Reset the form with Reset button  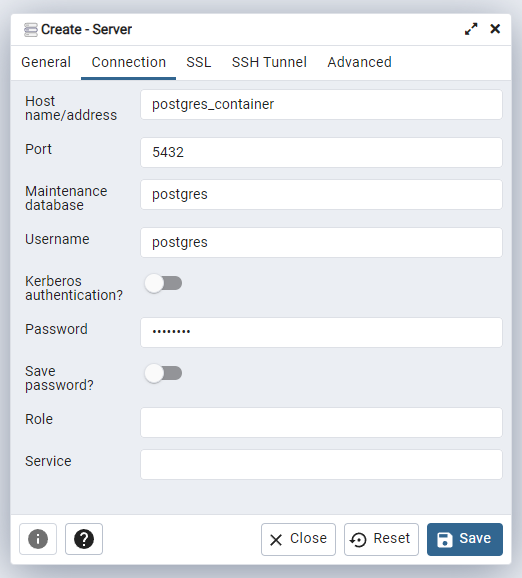(x=381, y=539)
